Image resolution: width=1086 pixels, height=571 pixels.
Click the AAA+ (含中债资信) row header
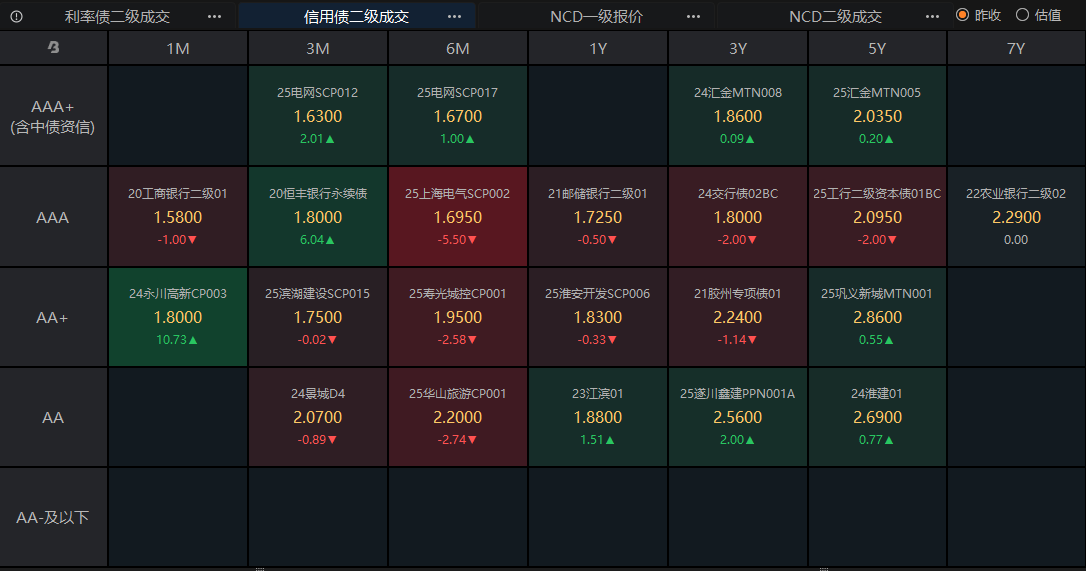pos(53,116)
